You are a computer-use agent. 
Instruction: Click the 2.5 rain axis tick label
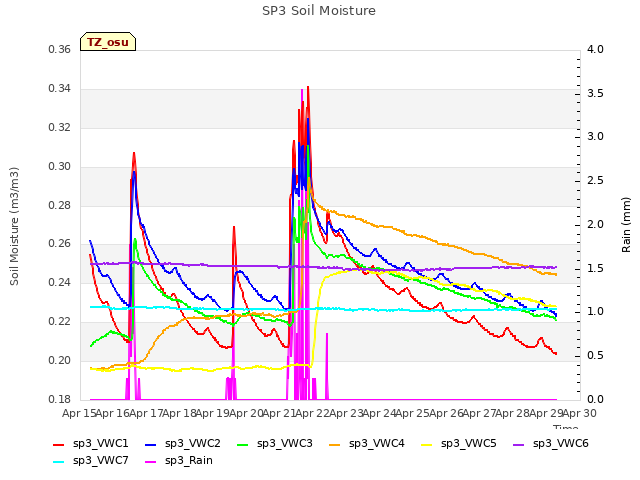(x=595, y=180)
